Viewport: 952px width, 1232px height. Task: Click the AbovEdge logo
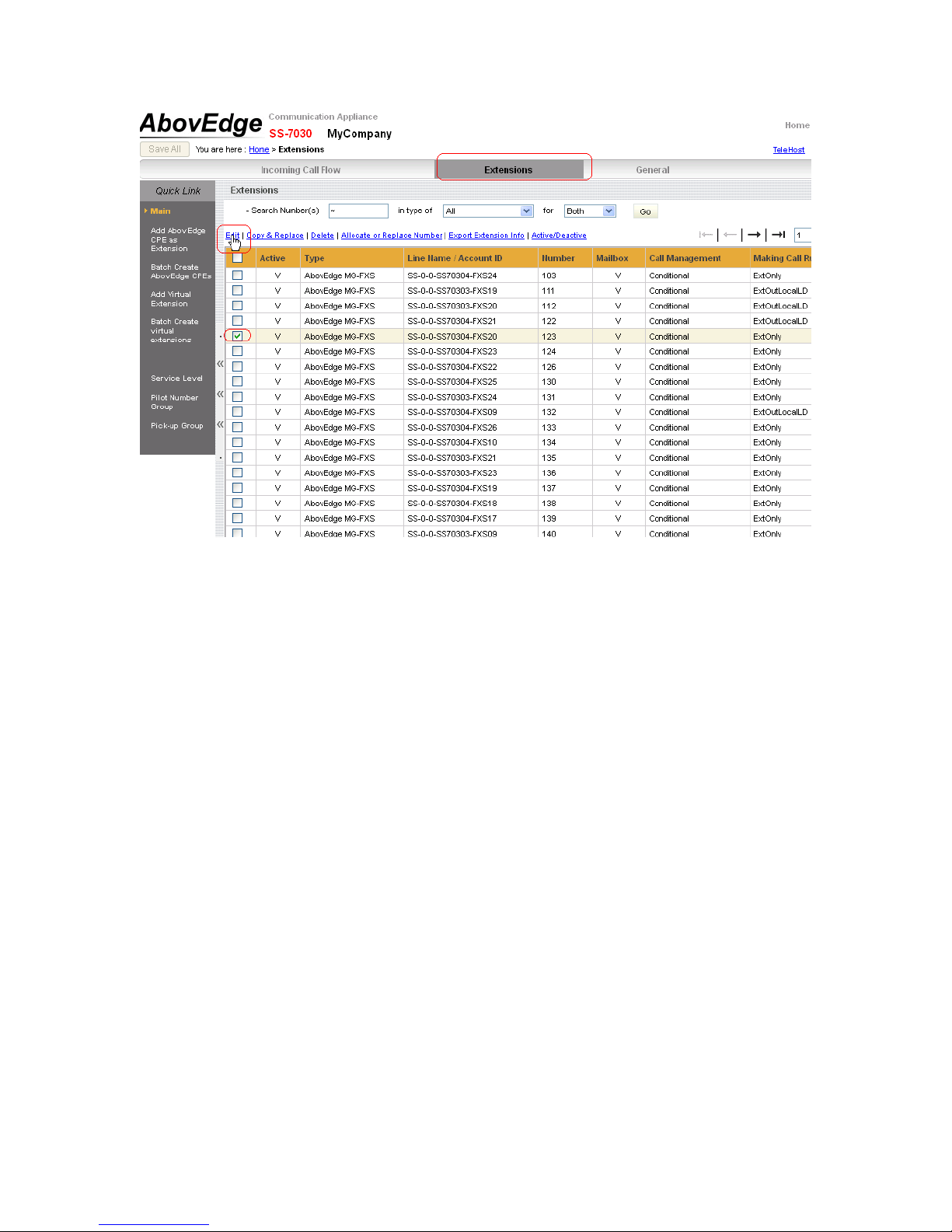pyautogui.click(x=201, y=124)
